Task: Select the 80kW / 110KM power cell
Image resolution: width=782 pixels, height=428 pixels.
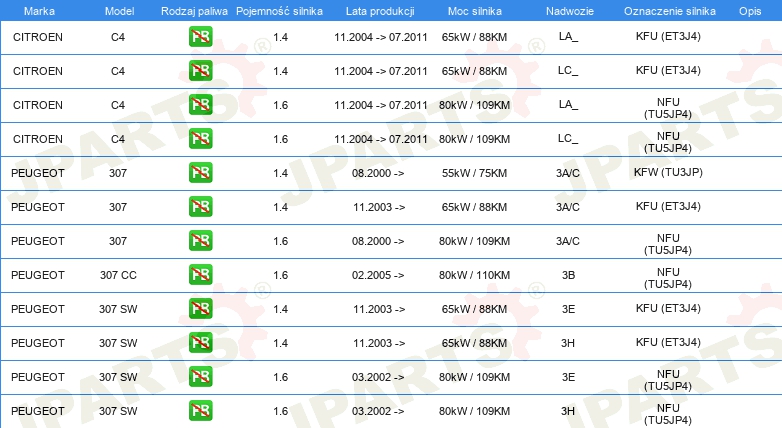Action: click(x=474, y=275)
